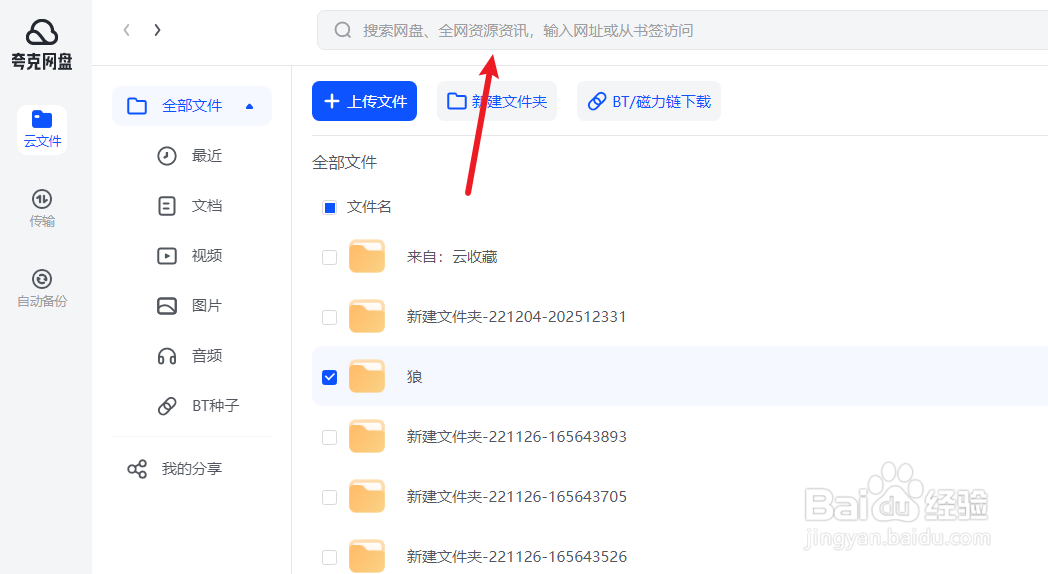1048x574 pixels.
Task: Check the 来自:云收藏 folder checkbox
Action: pos(330,257)
